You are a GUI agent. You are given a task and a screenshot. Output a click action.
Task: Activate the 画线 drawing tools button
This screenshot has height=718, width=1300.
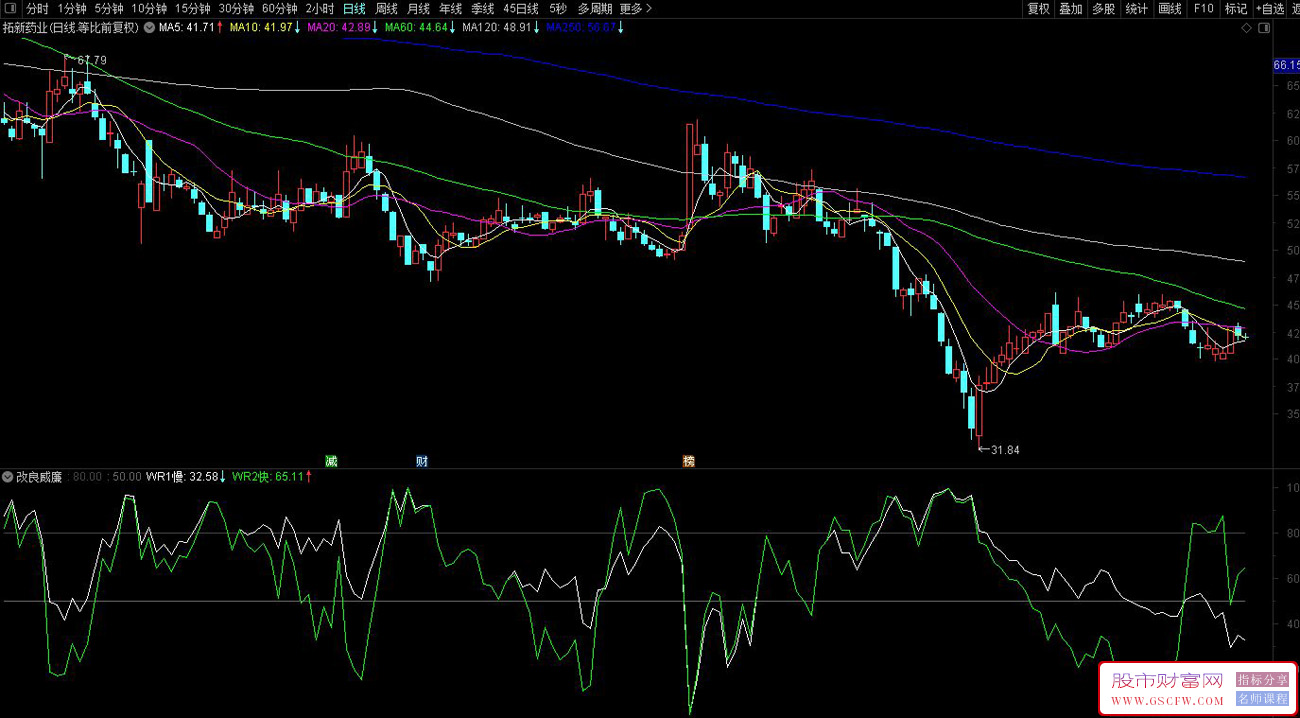pos(1169,9)
